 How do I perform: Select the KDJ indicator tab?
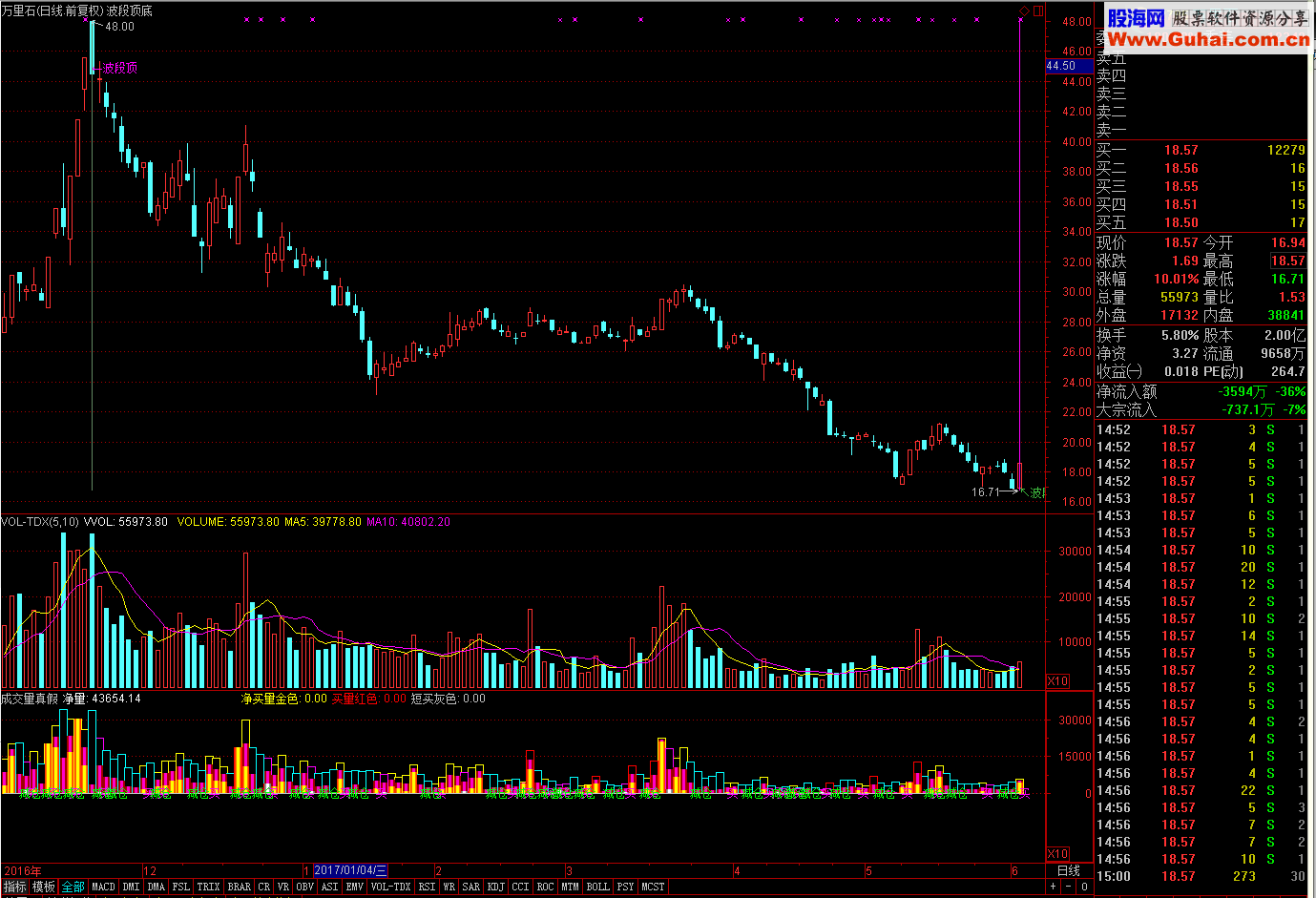496,887
